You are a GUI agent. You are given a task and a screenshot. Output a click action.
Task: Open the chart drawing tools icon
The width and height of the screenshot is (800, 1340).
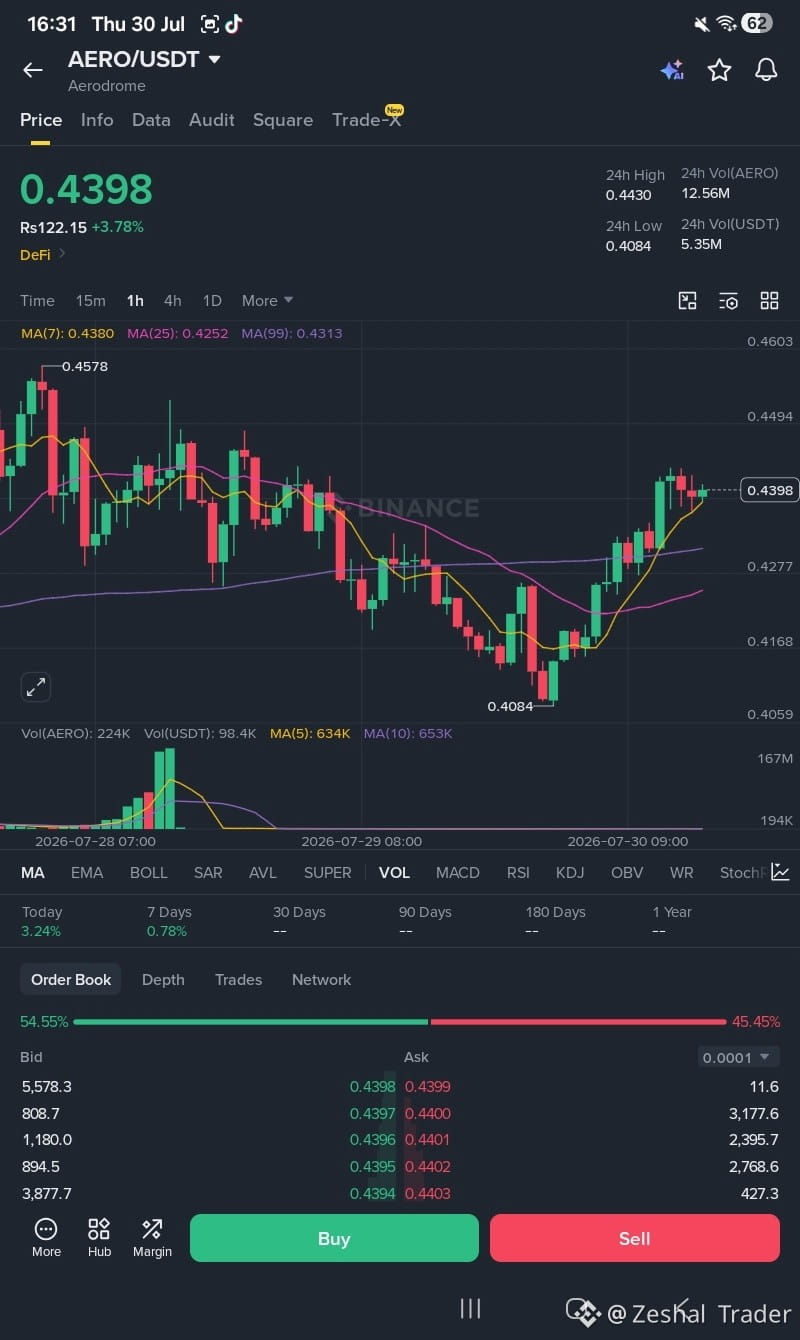pyautogui.click(x=687, y=301)
